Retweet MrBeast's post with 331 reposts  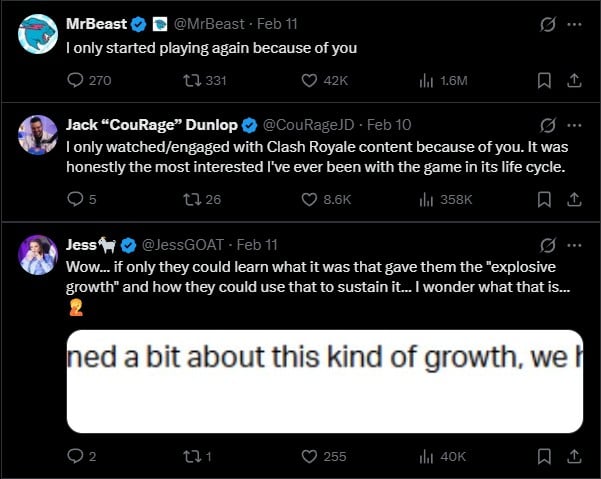(190, 81)
